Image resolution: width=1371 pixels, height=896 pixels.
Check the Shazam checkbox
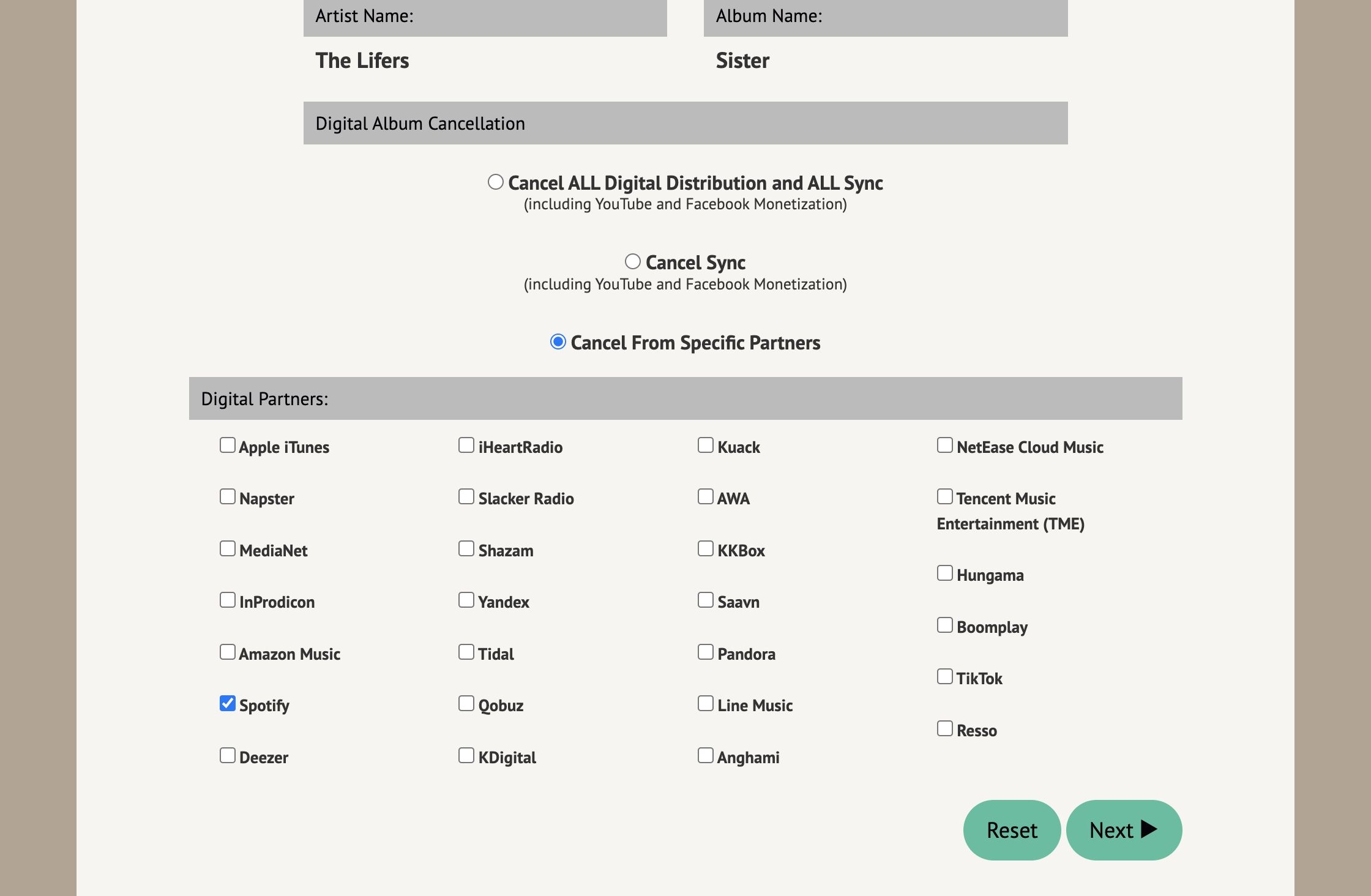(x=466, y=548)
